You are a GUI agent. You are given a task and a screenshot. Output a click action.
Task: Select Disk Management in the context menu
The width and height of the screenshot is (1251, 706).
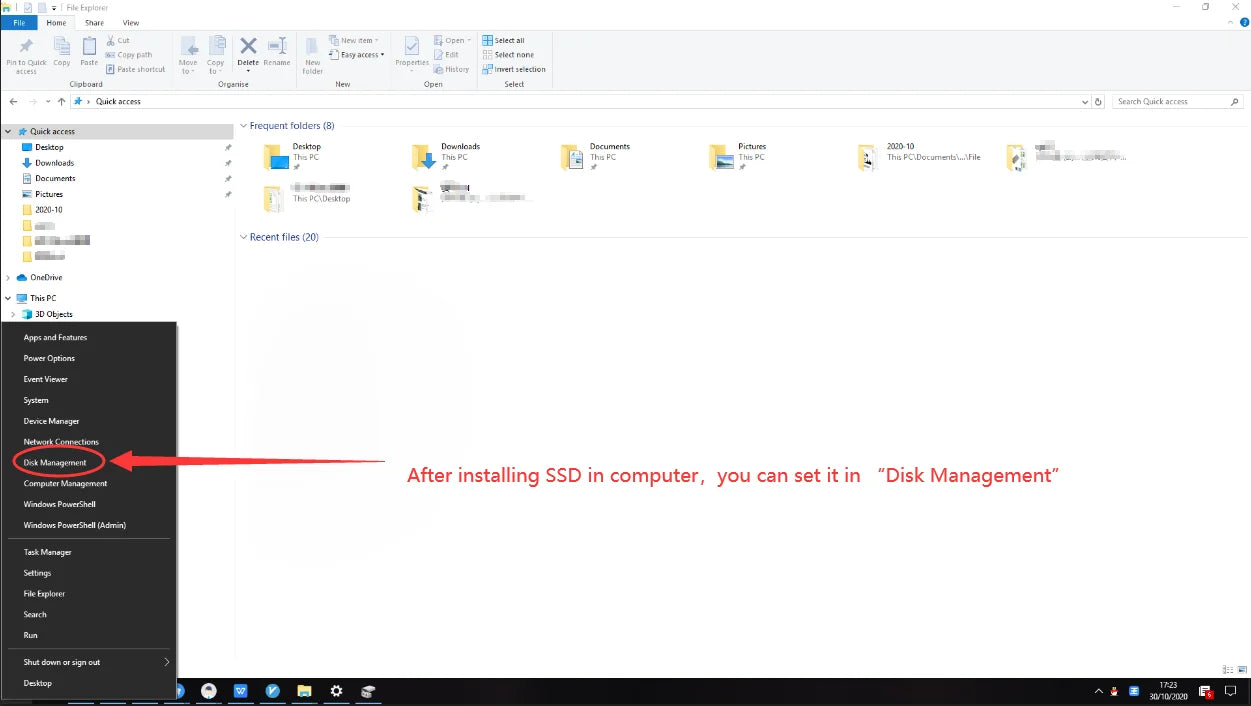click(55, 462)
